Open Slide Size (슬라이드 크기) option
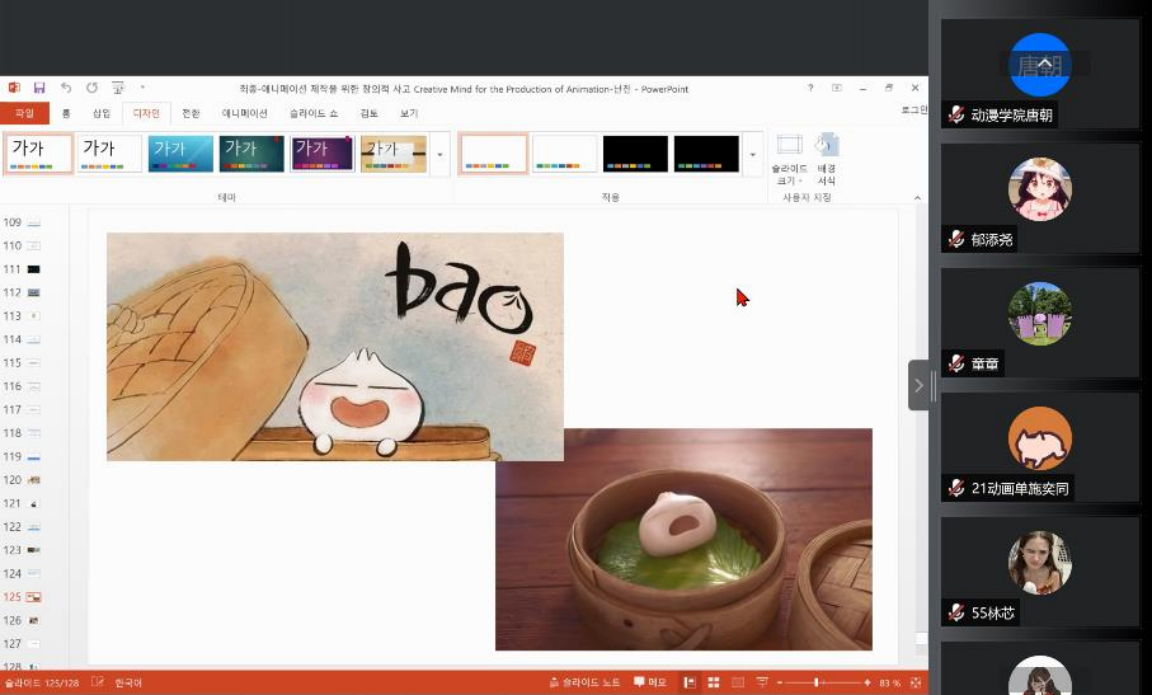The image size is (1152, 695). tap(790, 159)
